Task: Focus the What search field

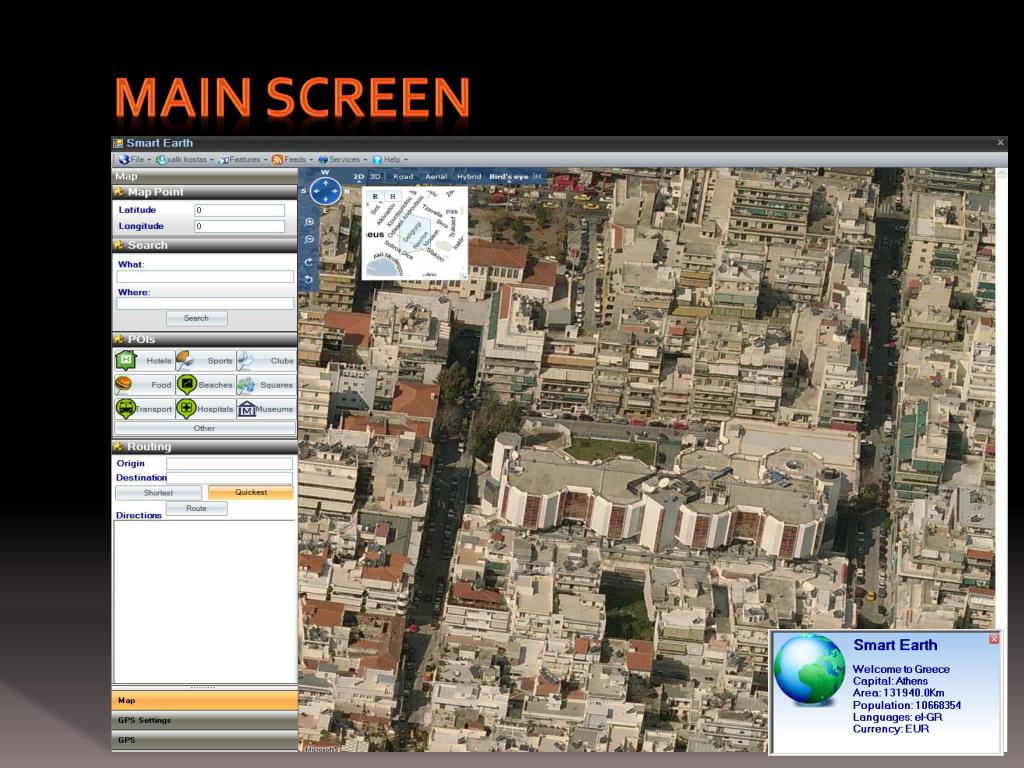Action: pos(205,277)
